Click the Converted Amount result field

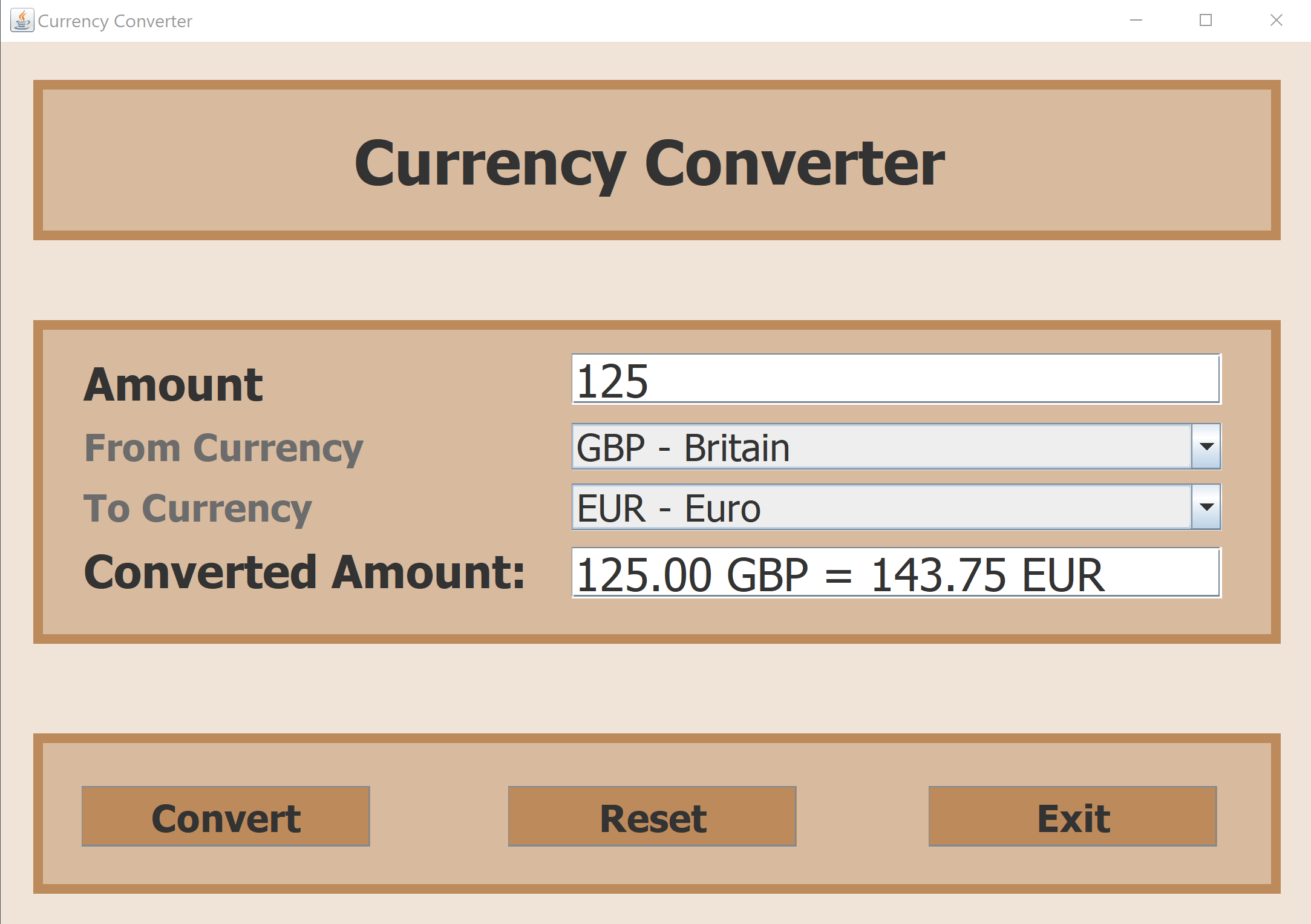point(895,573)
